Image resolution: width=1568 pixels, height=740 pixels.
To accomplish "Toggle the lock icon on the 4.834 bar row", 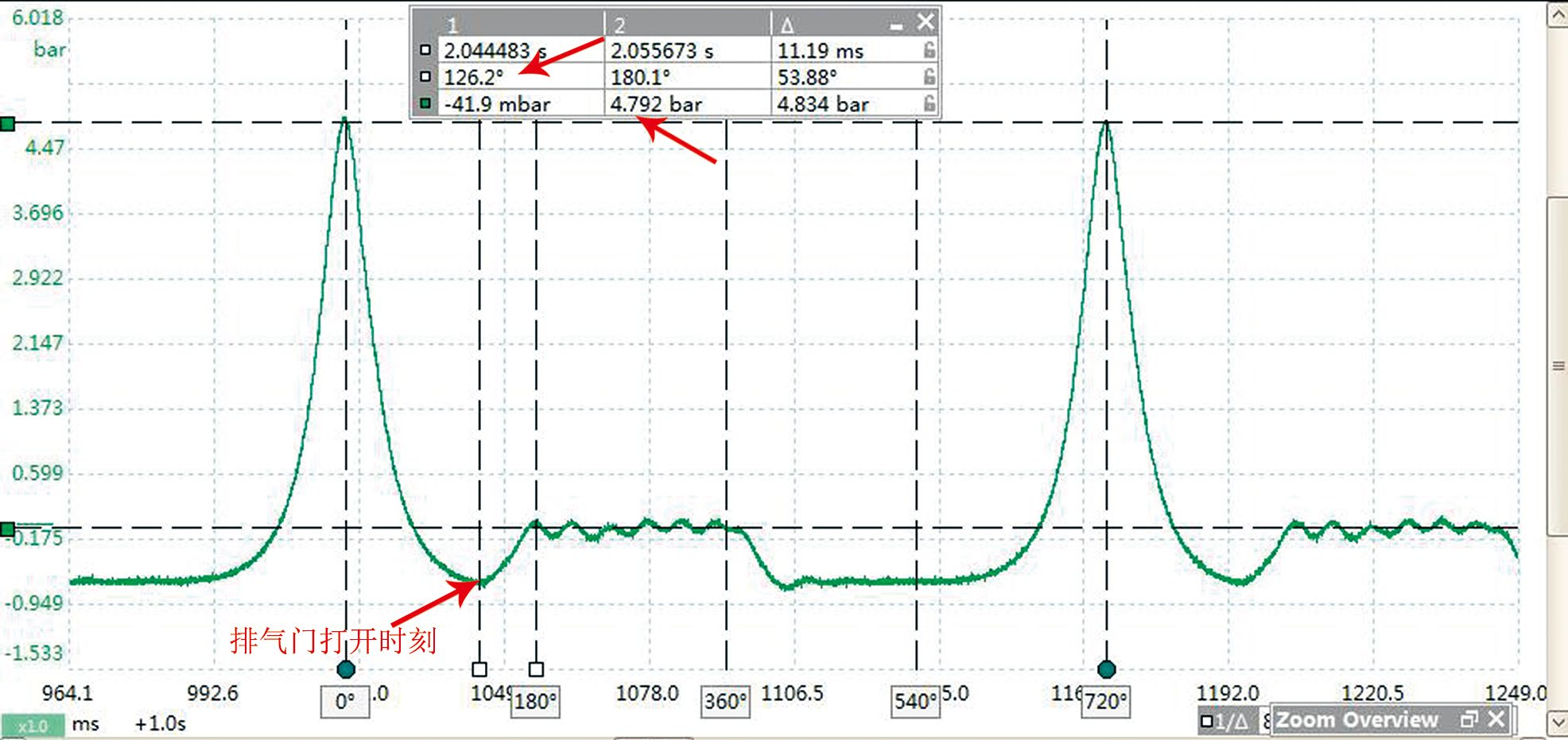I will click(929, 103).
